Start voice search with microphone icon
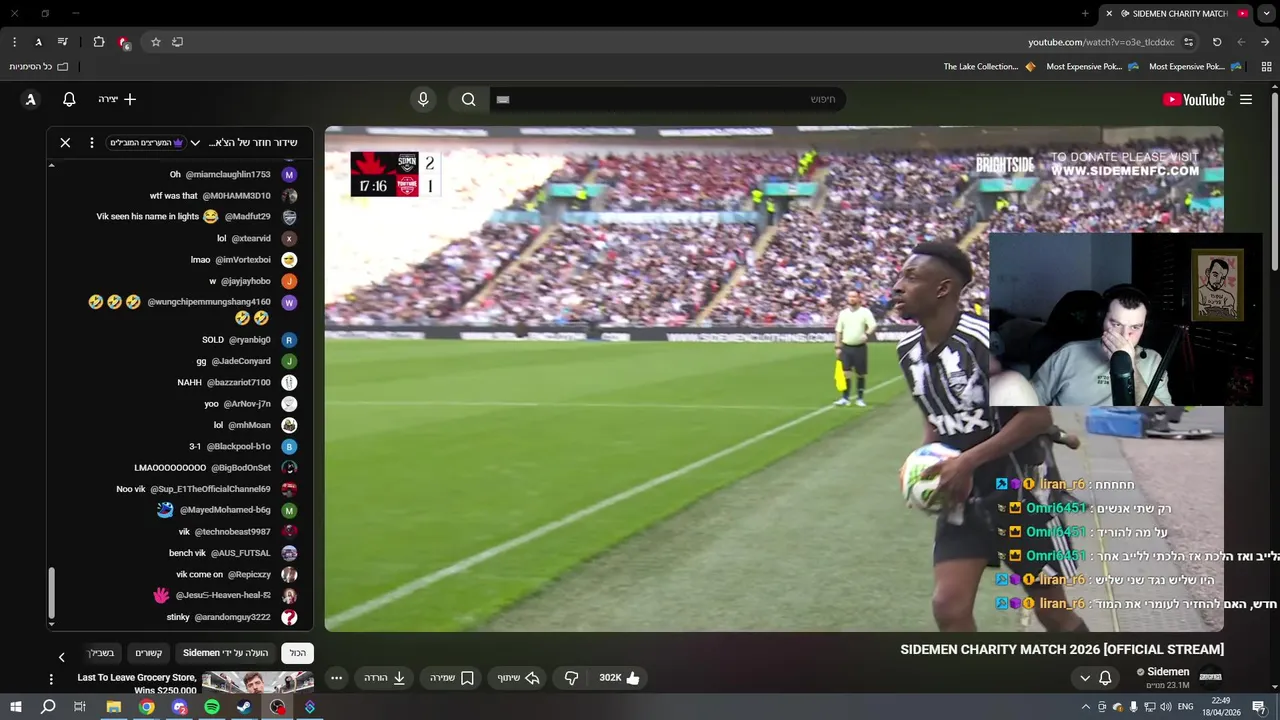The width and height of the screenshot is (1280, 720). [423, 99]
